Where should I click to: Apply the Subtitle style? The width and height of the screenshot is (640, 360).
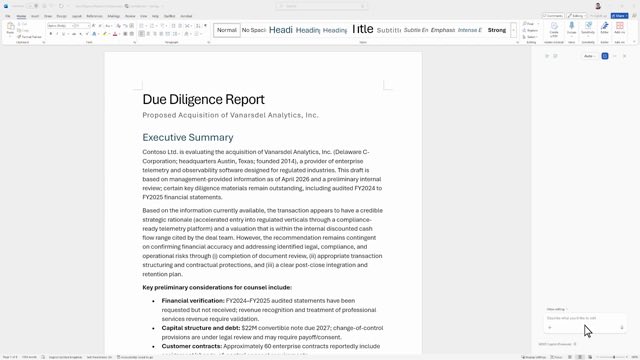pos(389,30)
